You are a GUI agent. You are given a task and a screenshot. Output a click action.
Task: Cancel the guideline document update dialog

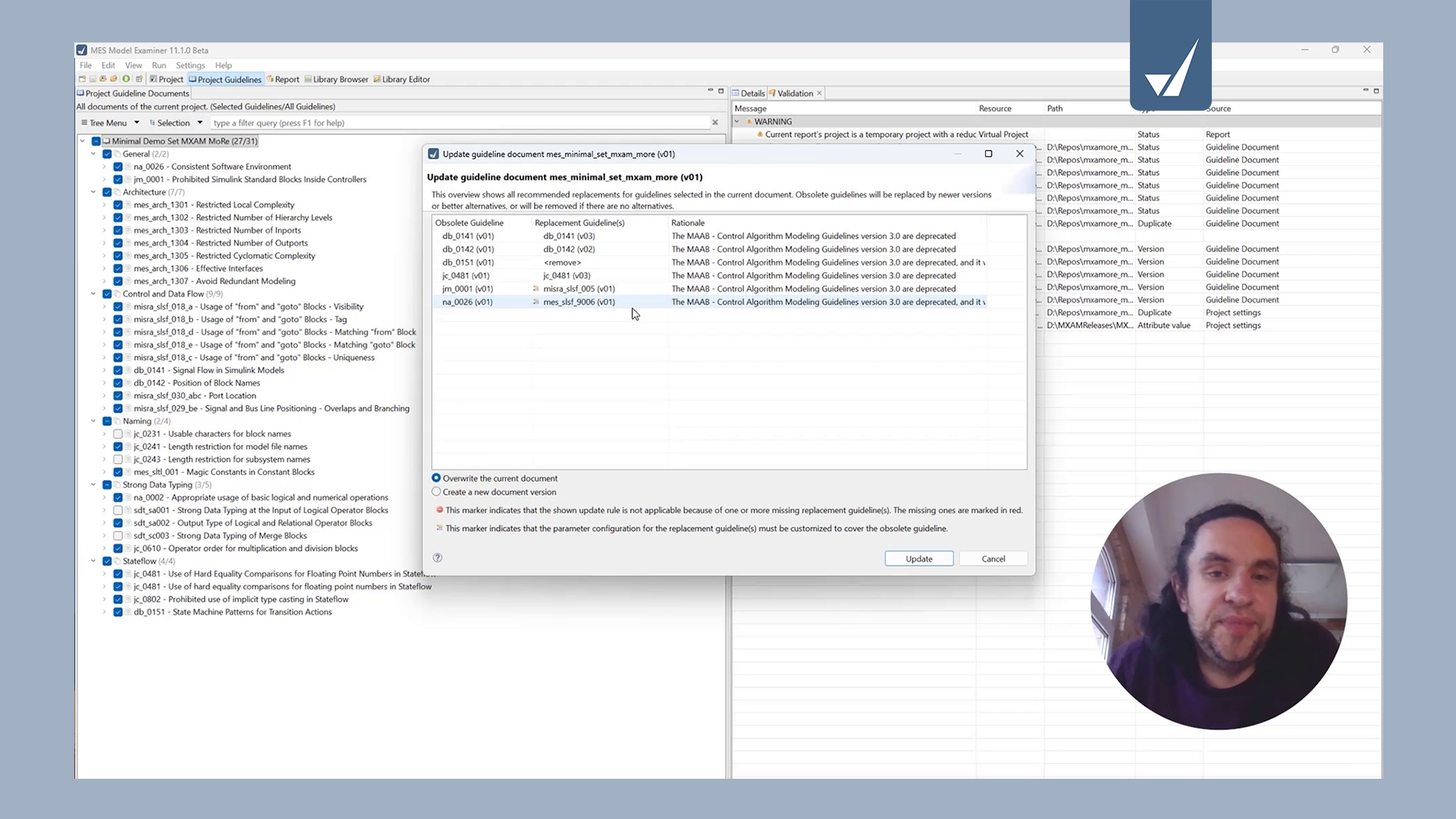click(993, 558)
